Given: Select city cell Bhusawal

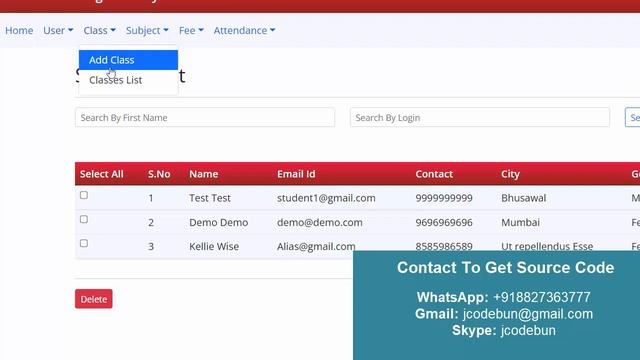Looking at the screenshot, I should (523, 198).
